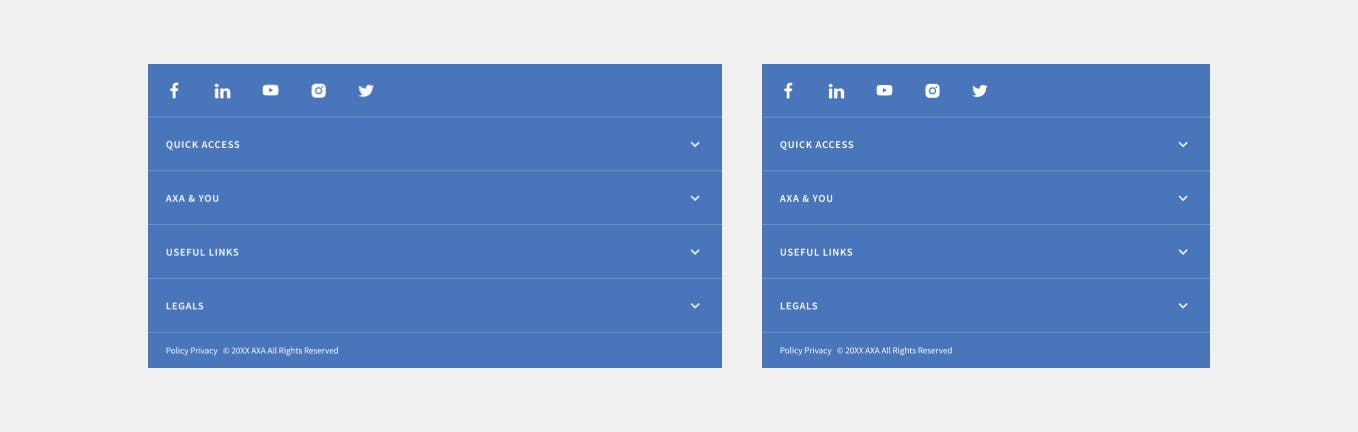
Task: Expand Legals chevron in right footer
Action: (x=1183, y=306)
